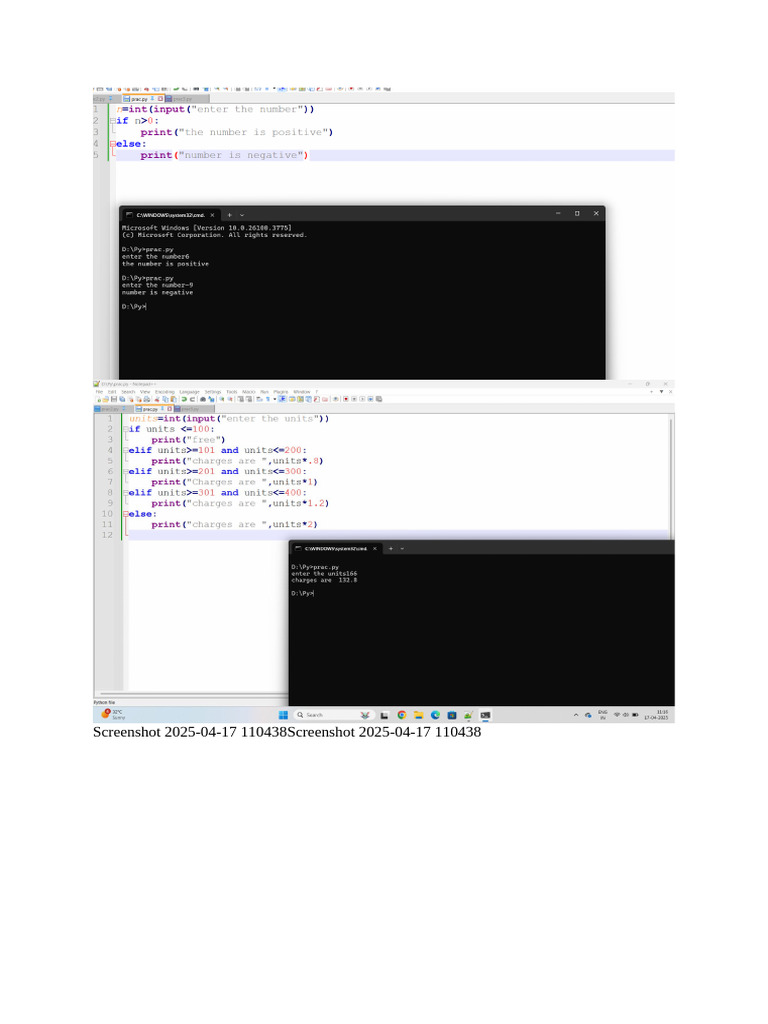Open the Edit menu in lower Notepad++

[112, 392]
